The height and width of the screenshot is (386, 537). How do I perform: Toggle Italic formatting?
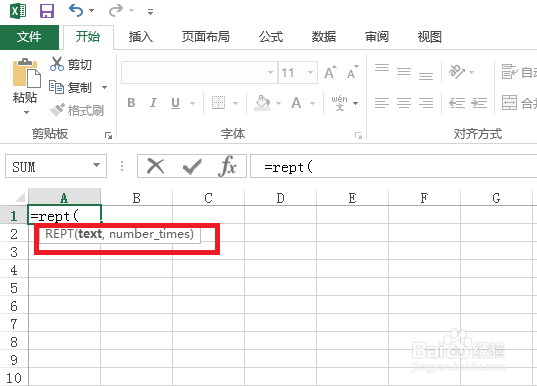[153, 103]
